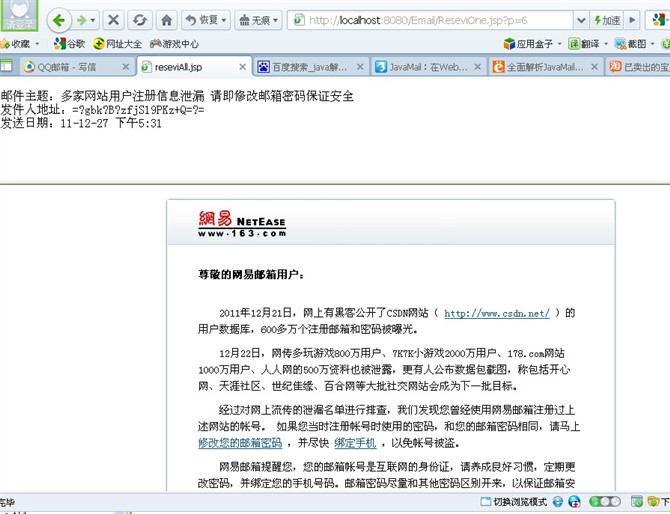Click the 发件人地址 sender address text
The image size is (670, 514).
tap(103, 110)
